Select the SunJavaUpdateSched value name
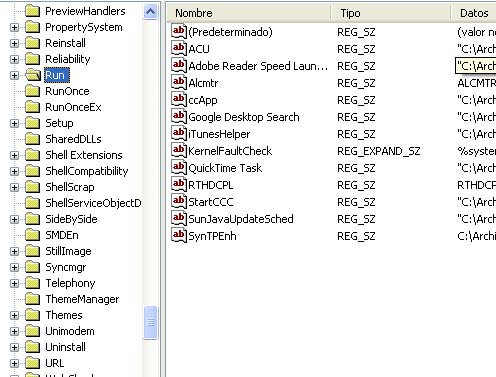 coord(241,219)
